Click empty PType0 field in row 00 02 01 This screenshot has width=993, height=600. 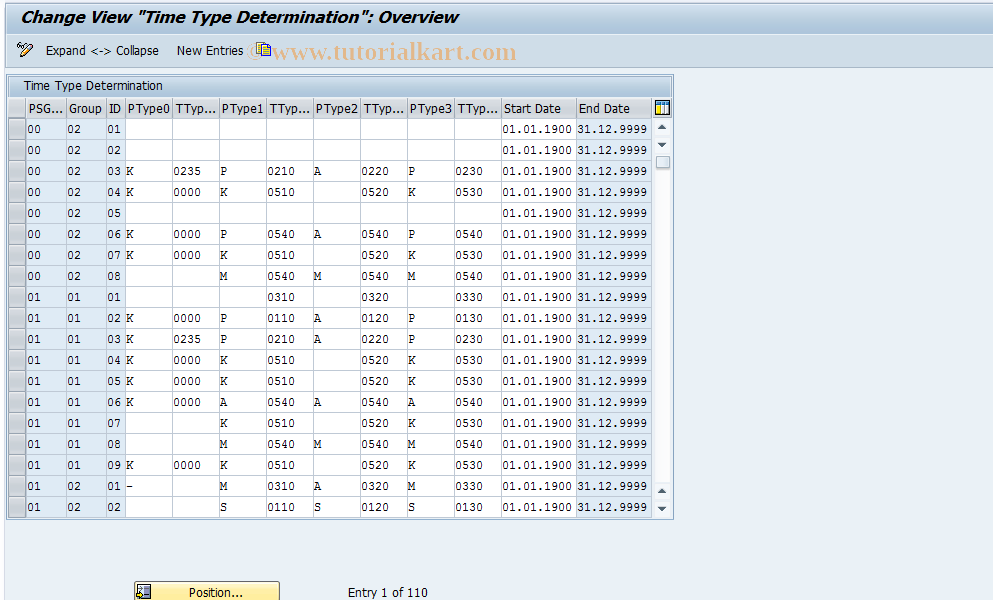tap(149, 129)
